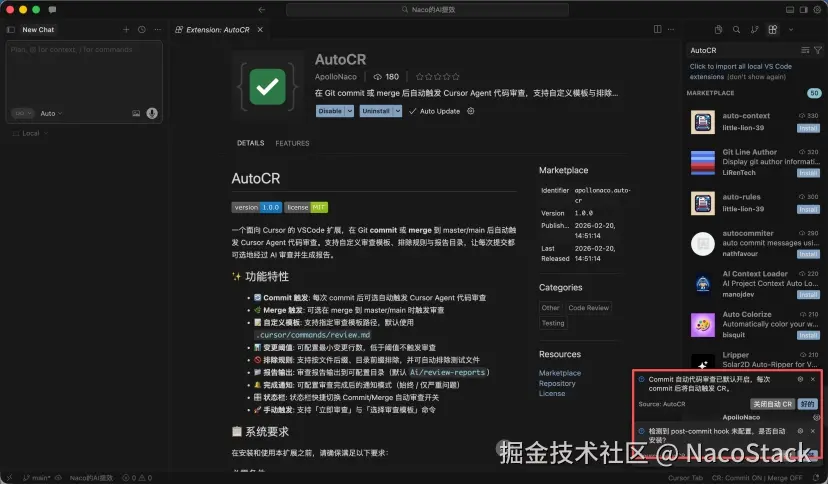Install the autocommiter extension
The width and height of the screenshot is (828, 484).
tap(808, 254)
